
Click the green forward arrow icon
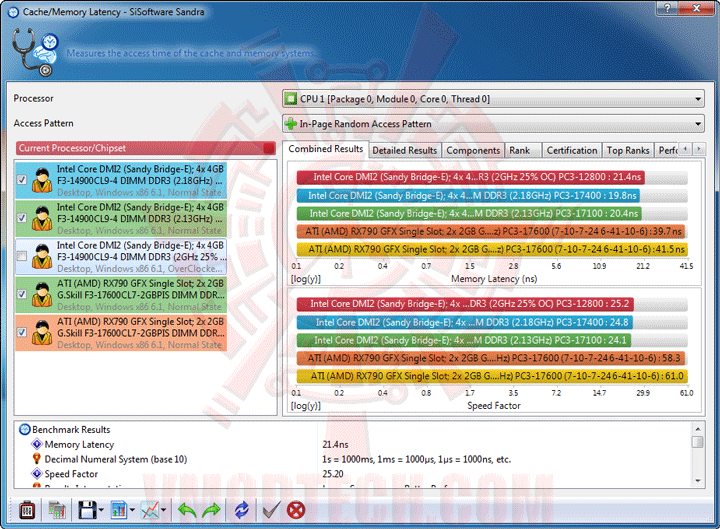[211, 510]
